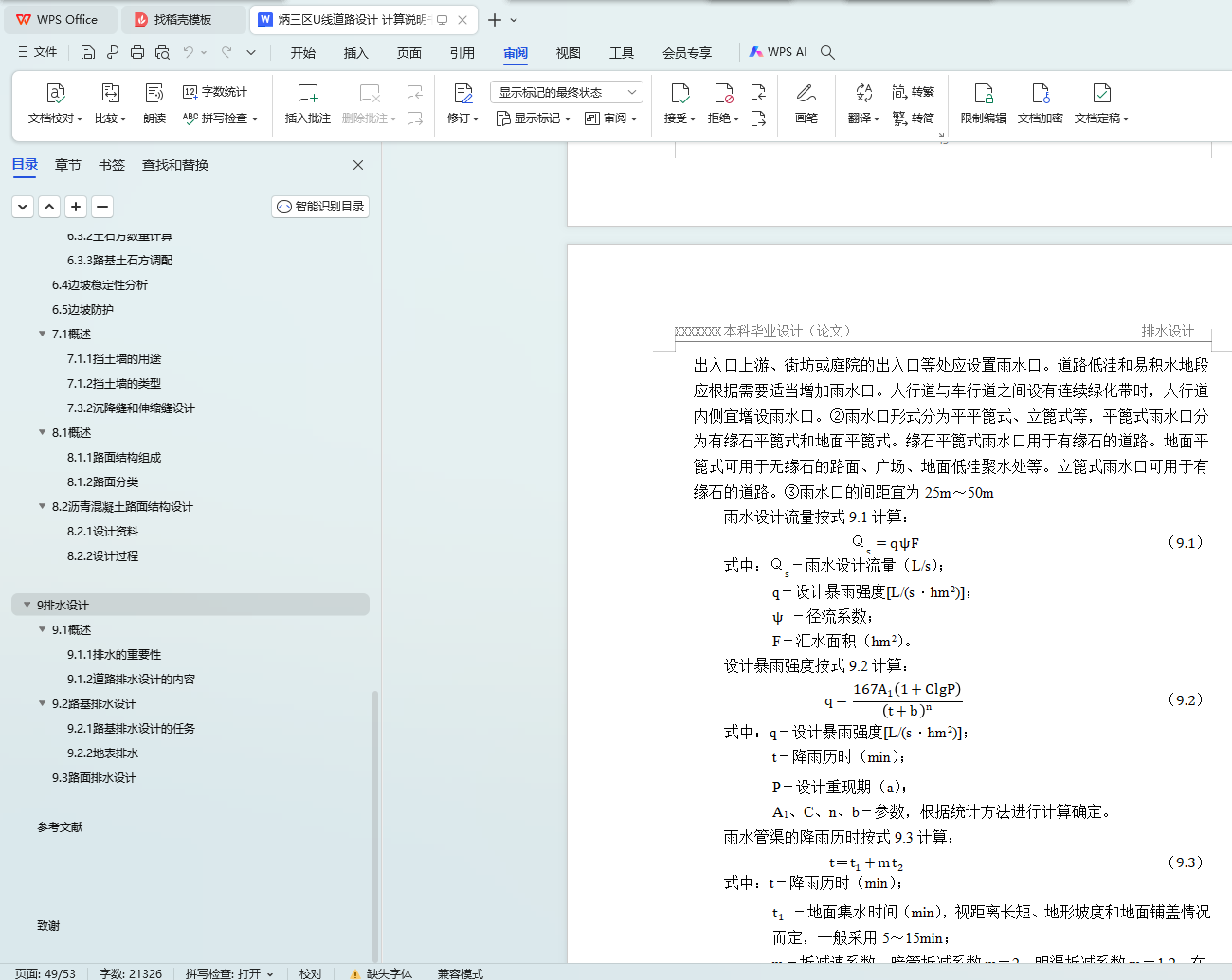The image size is (1232, 980).
Task: Click 拼写检查: 打开 in status bar
Action: pyautogui.click(x=228, y=973)
